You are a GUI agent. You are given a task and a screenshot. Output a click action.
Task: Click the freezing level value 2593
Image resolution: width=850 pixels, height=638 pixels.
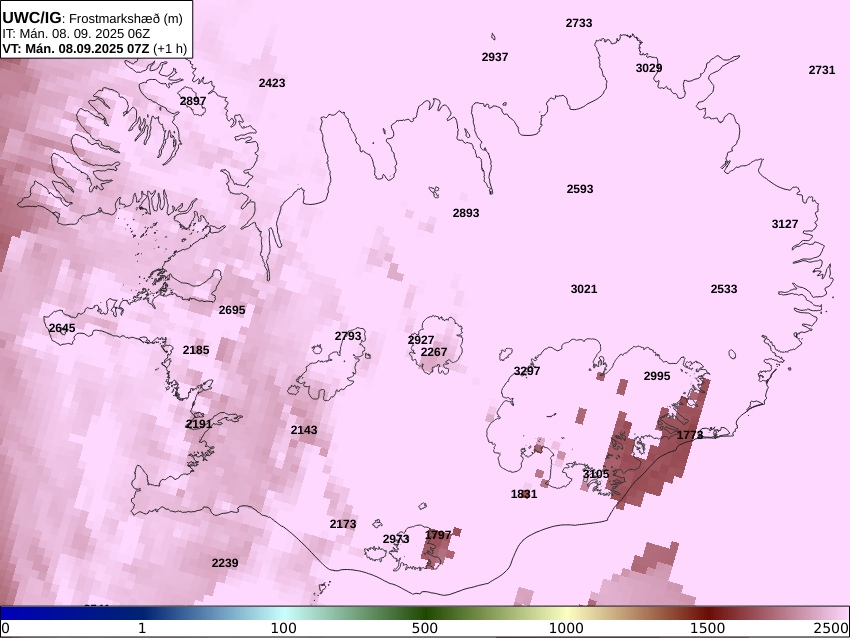[580, 189]
